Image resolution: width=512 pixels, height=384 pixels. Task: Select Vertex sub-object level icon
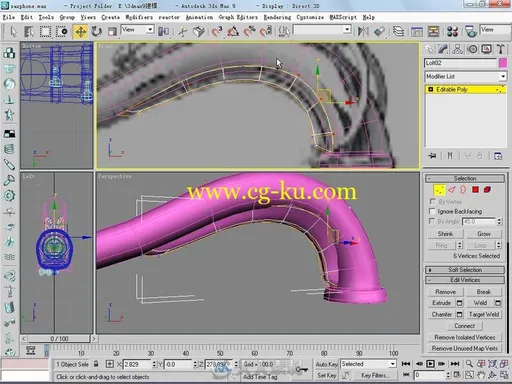tap(439, 190)
